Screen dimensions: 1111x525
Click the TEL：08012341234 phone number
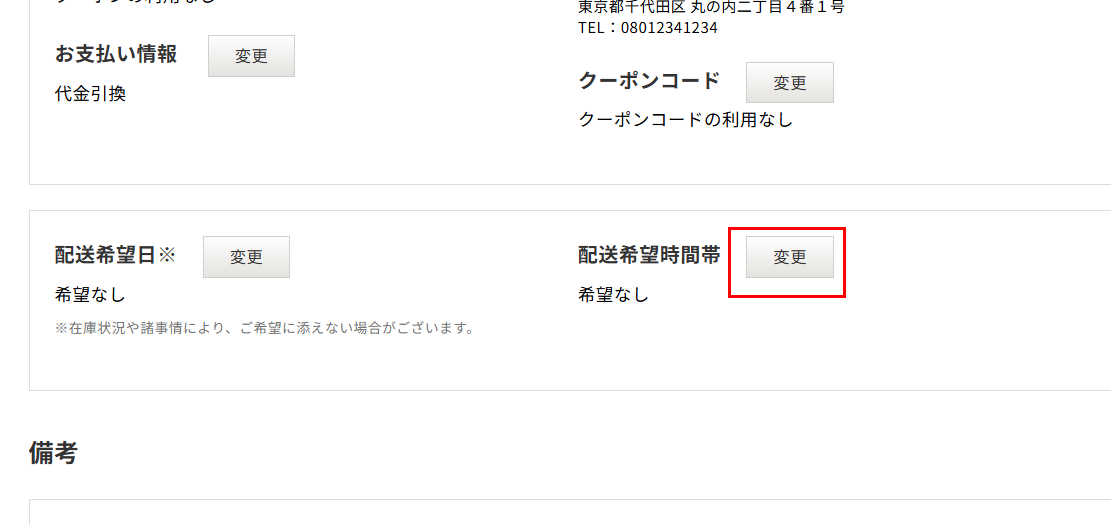click(x=648, y=28)
